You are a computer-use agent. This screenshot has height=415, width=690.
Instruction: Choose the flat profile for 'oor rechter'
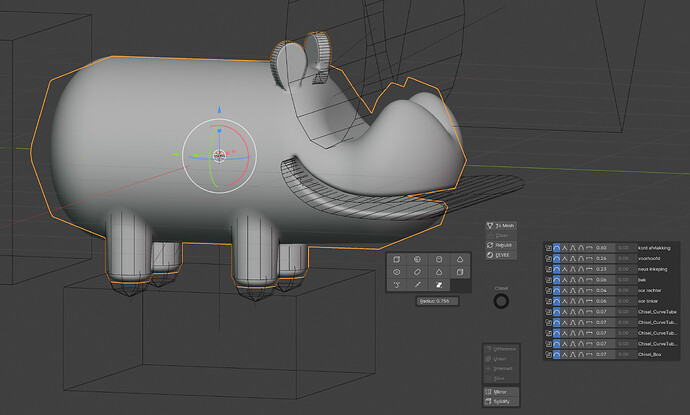click(589, 290)
